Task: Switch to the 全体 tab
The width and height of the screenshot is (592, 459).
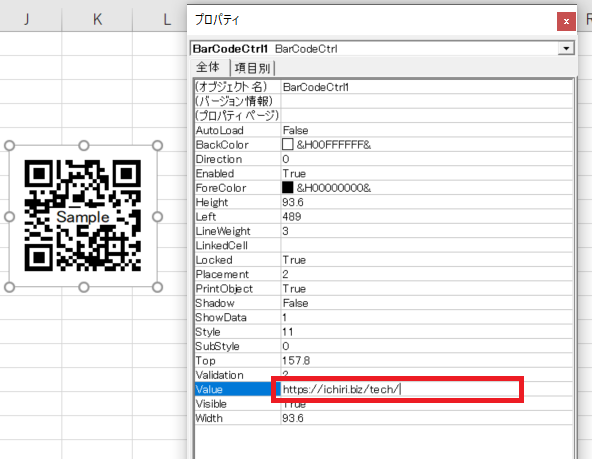Action: pyautogui.click(x=208, y=67)
